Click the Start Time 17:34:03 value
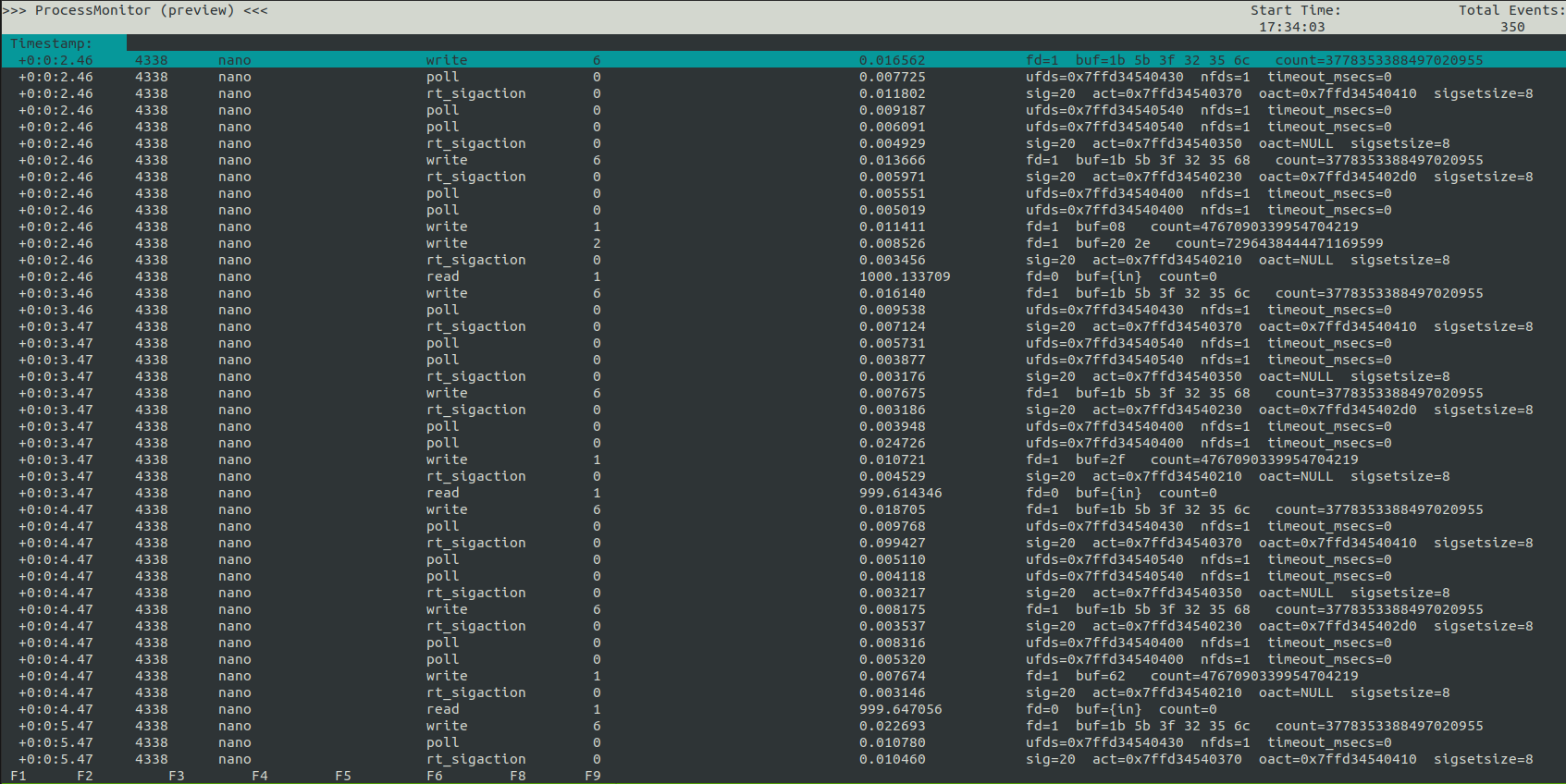The height and width of the screenshot is (784, 1566). [x=1291, y=27]
